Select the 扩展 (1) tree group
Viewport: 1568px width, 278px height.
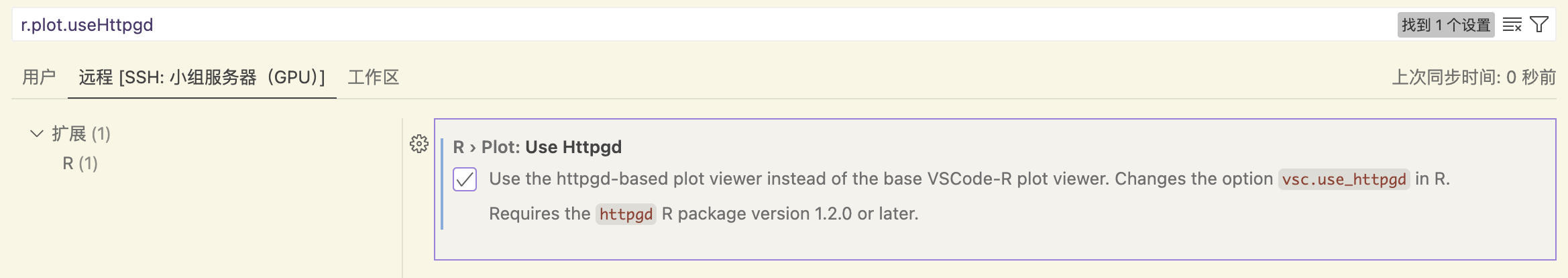pos(81,134)
